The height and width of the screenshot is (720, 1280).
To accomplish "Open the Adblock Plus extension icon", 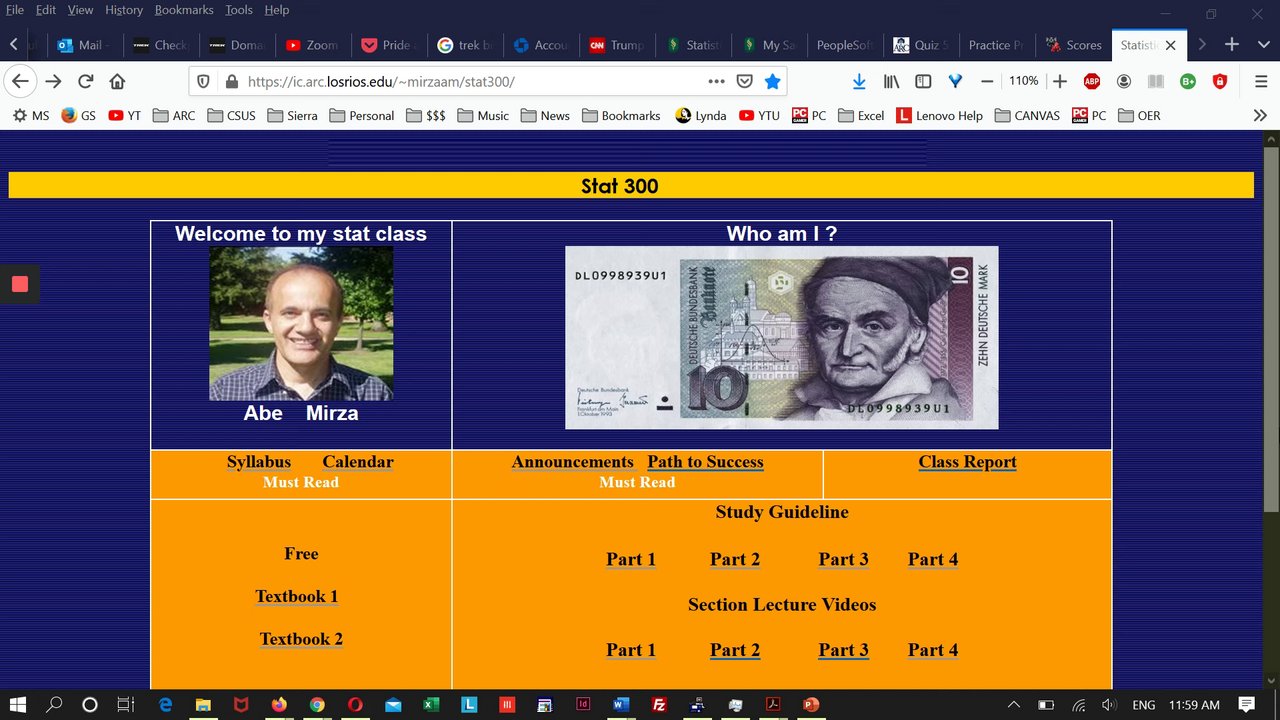I will click(1092, 81).
